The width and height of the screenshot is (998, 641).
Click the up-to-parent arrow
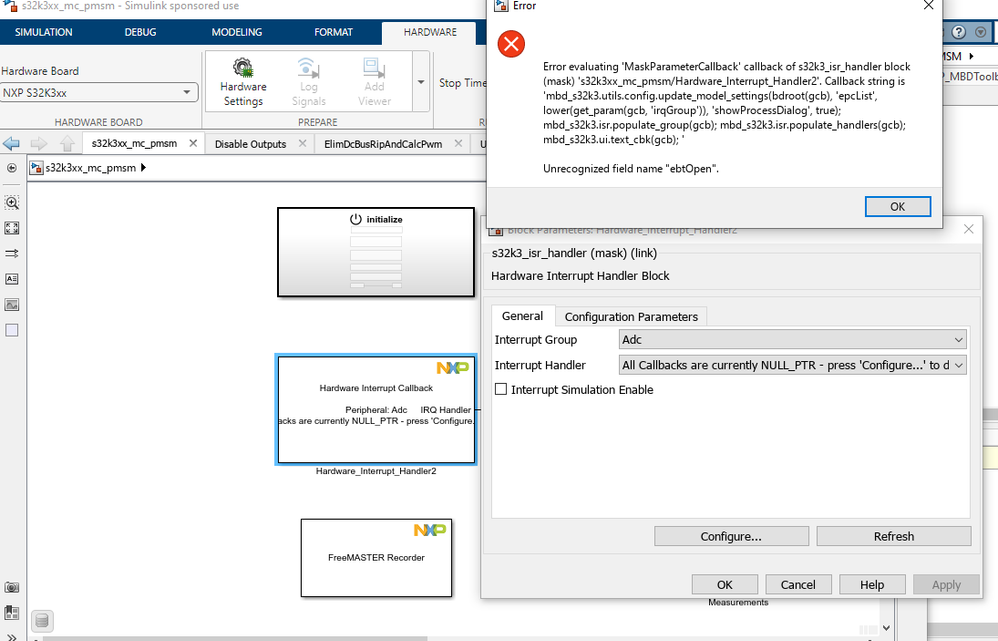[x=67, y=143]
